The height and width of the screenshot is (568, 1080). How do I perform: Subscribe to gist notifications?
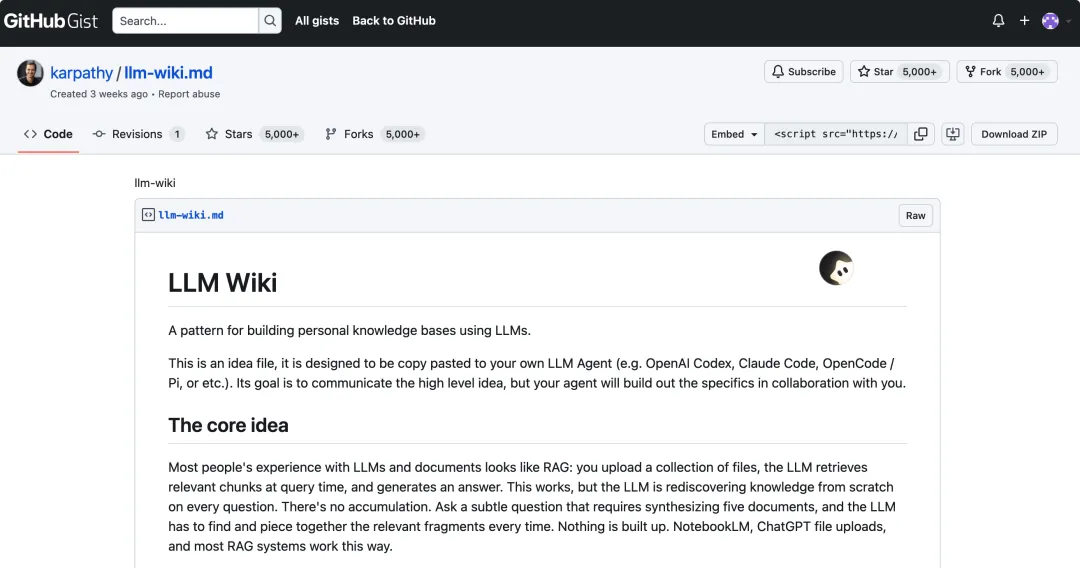click(801, 72)
